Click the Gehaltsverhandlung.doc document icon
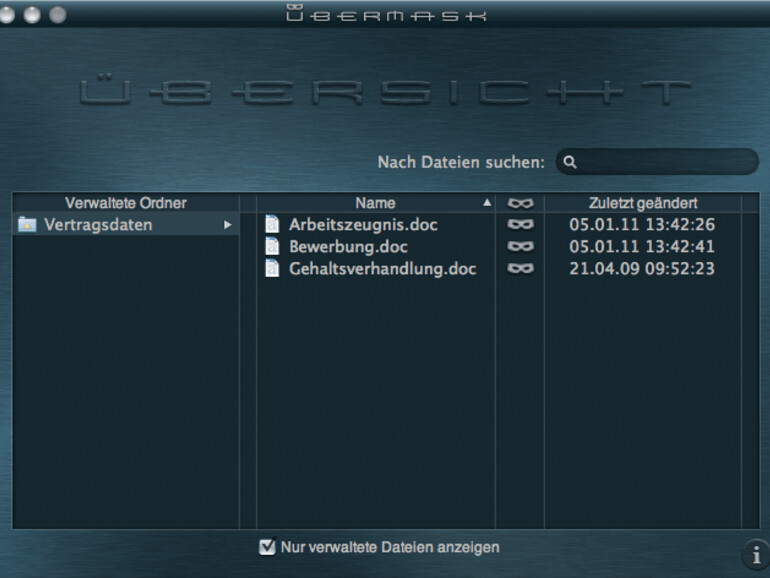This screenshot has width=770, height=578. click(272, 269)
